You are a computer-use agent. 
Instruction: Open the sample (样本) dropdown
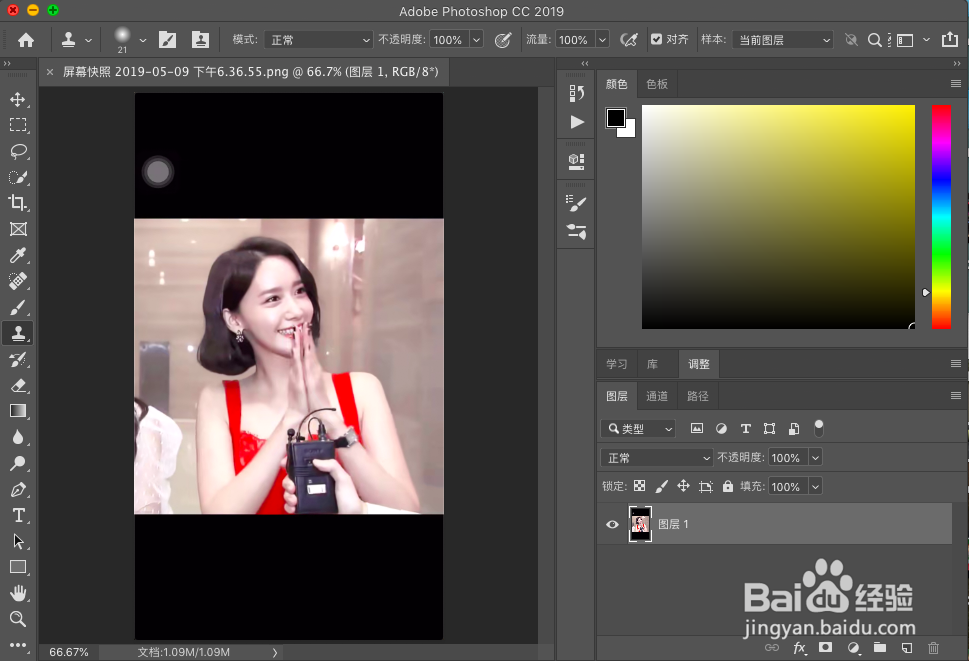[x=783, y=40]
